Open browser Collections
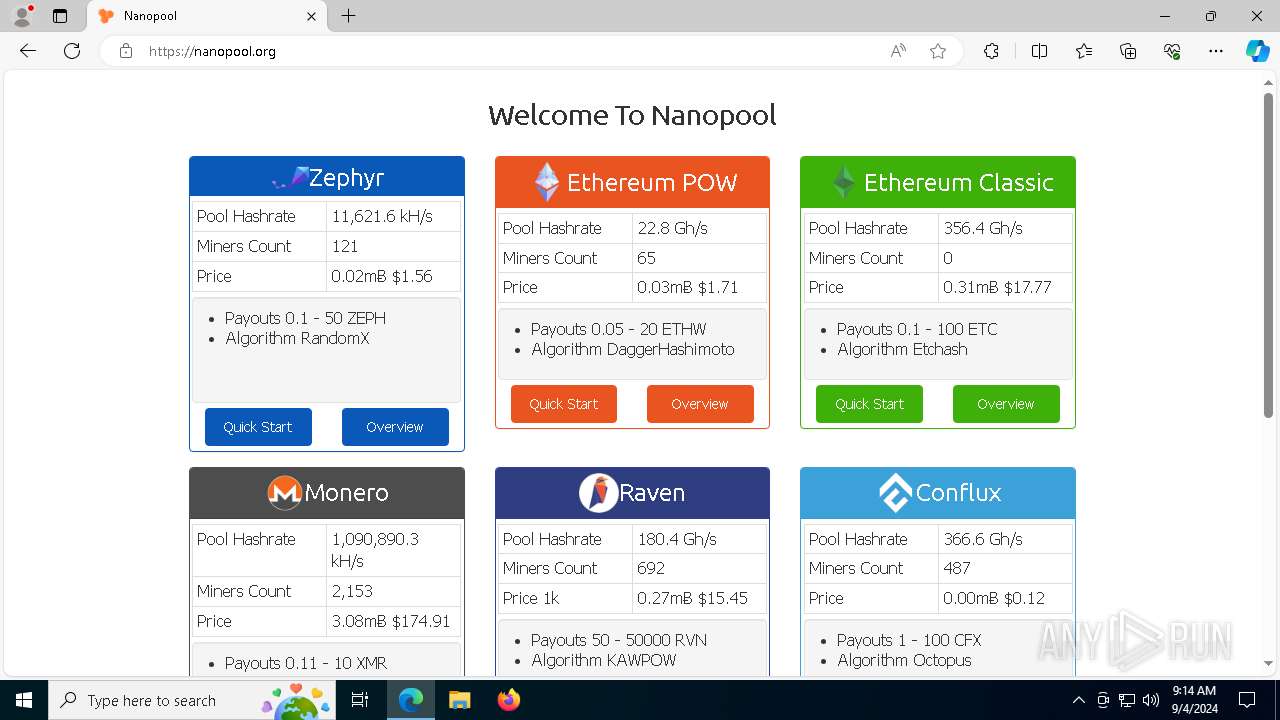The height and width of the screenshot is (720, 1280). (1128, 51)
